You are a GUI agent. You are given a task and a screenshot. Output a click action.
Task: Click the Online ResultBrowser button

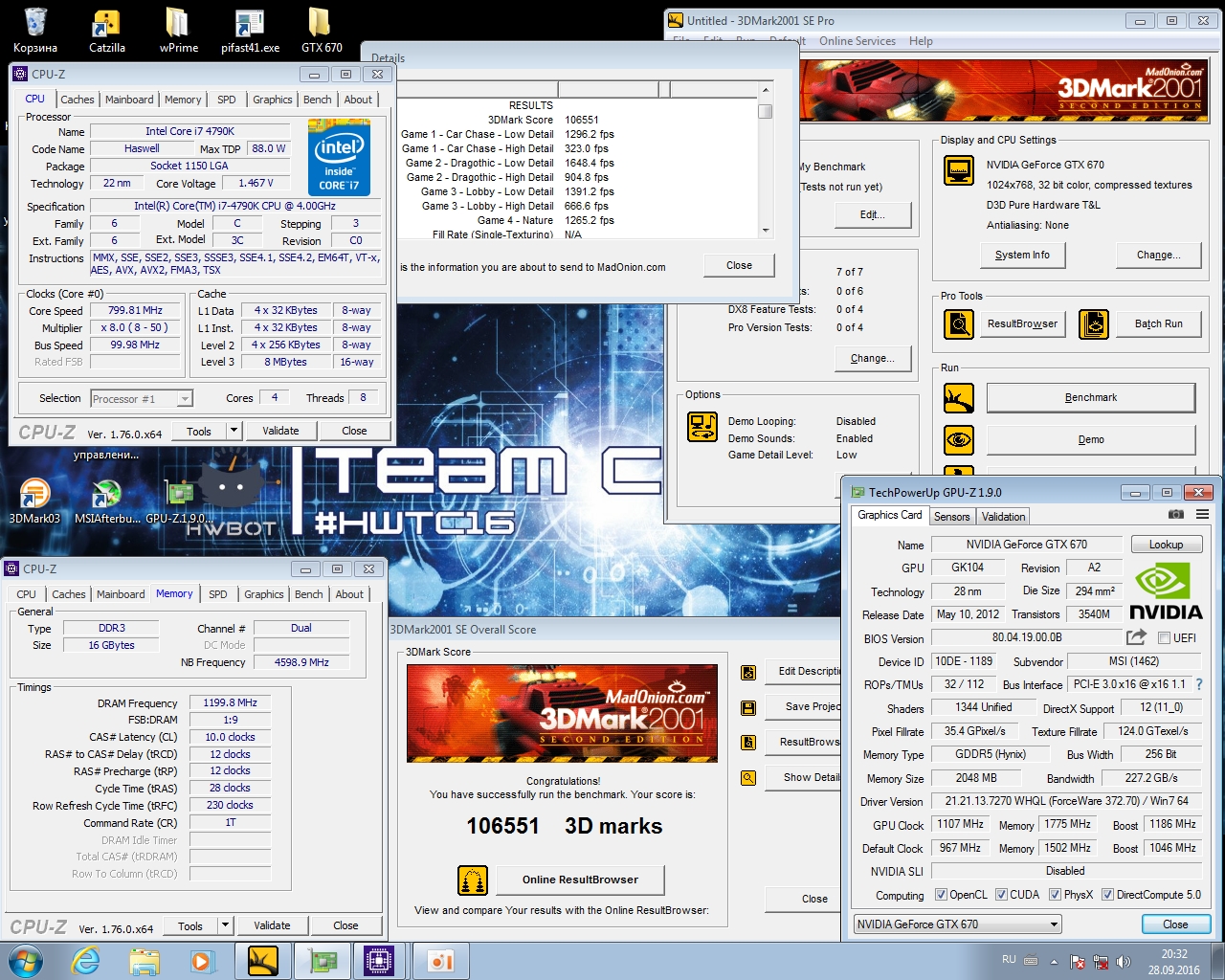coord(580,880)
